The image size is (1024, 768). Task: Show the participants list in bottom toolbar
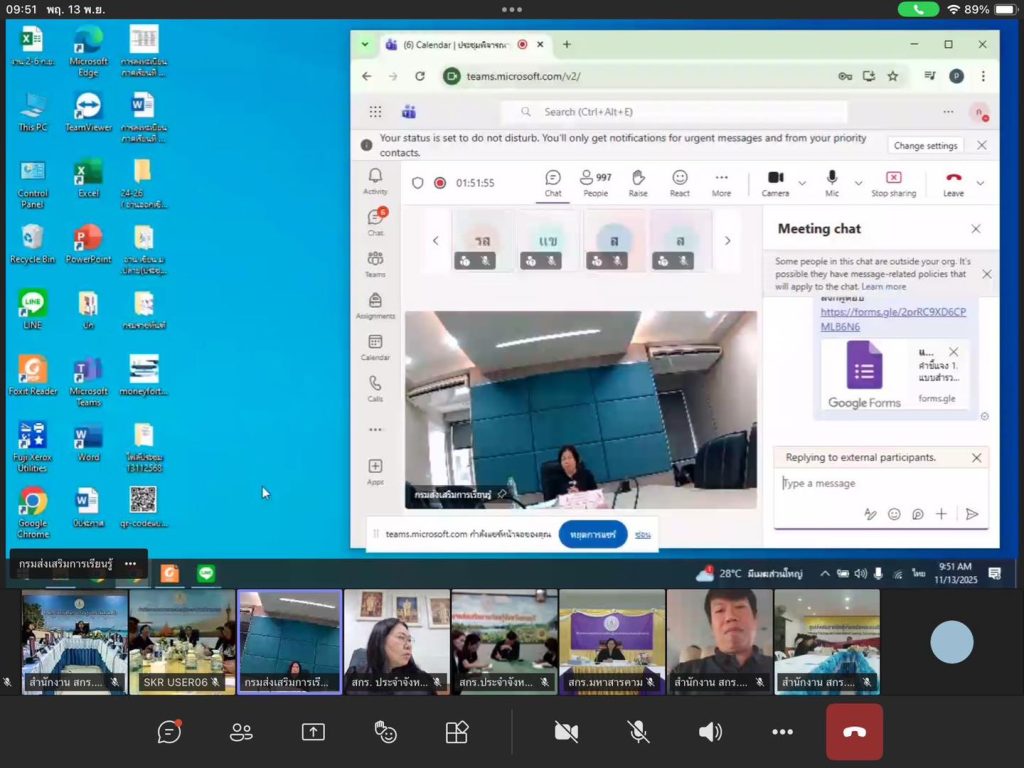241,732
